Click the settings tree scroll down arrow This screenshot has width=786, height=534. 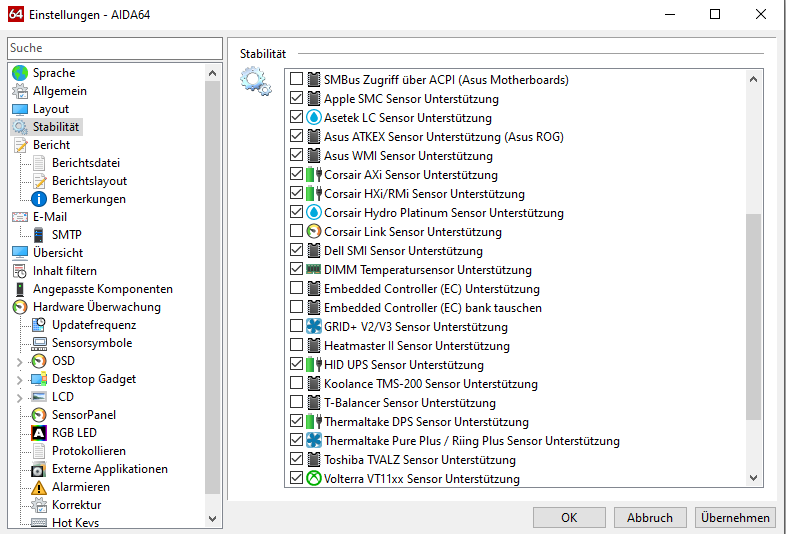click(213, 519)
